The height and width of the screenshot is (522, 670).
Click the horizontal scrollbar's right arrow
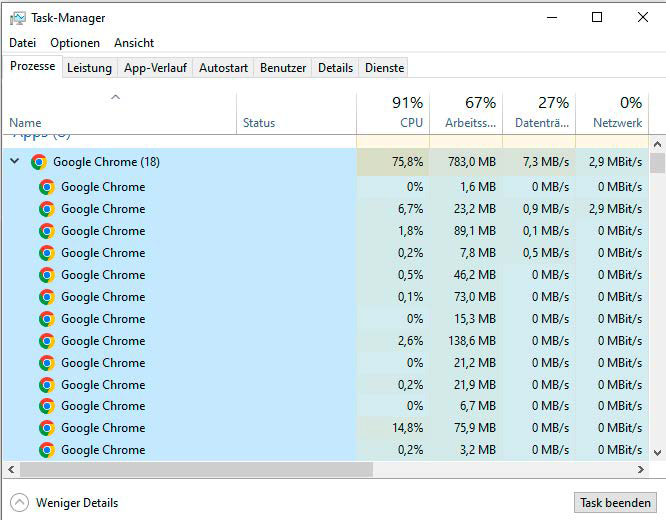[641, 469]
